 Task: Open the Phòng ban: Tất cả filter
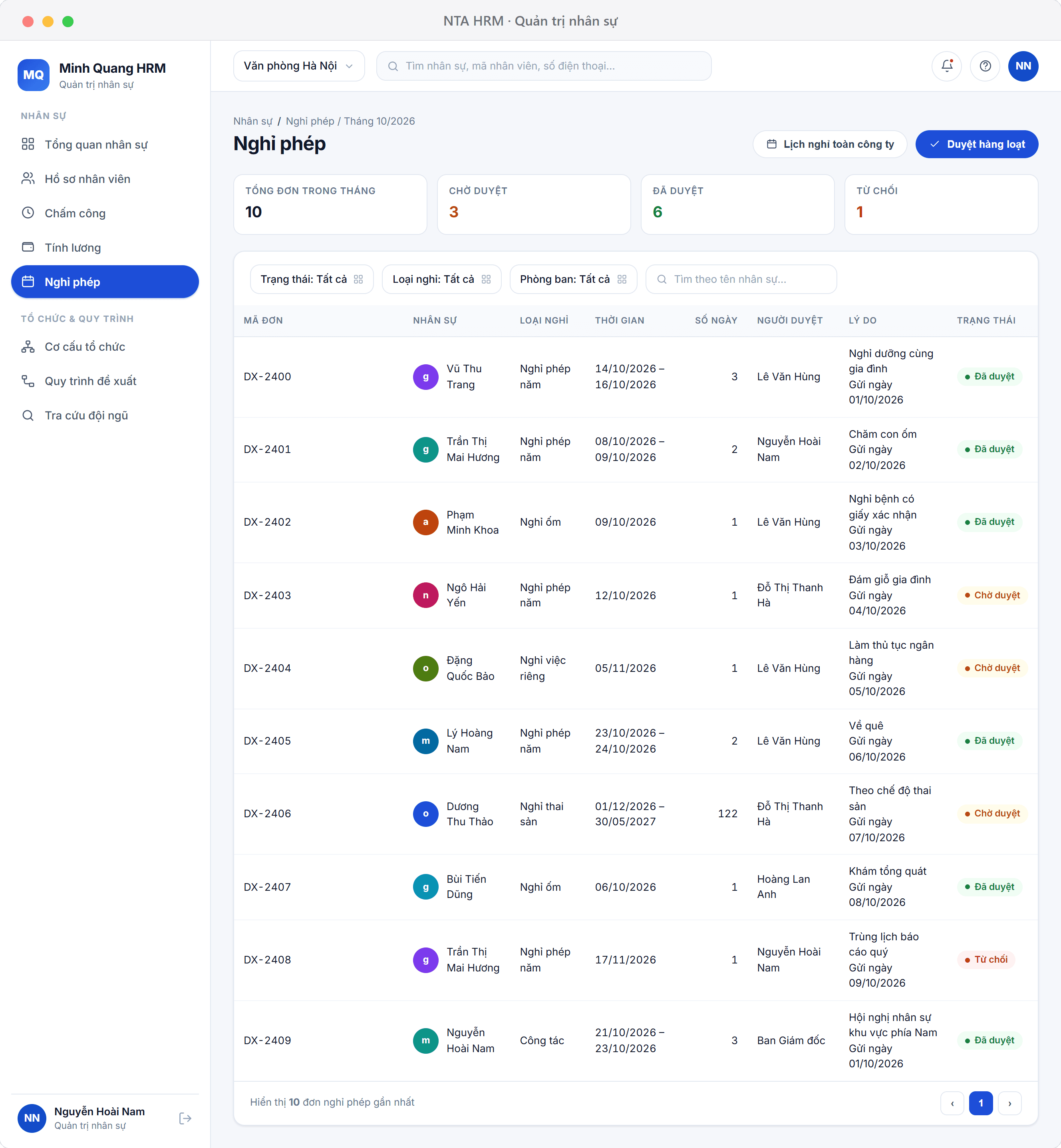pyautogui.click(x=573, y=280)
